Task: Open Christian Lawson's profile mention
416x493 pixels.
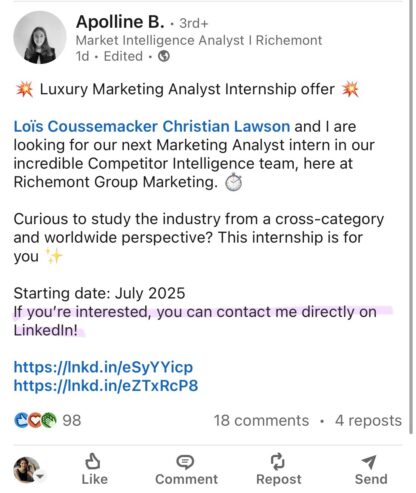Action: (226, 126)
